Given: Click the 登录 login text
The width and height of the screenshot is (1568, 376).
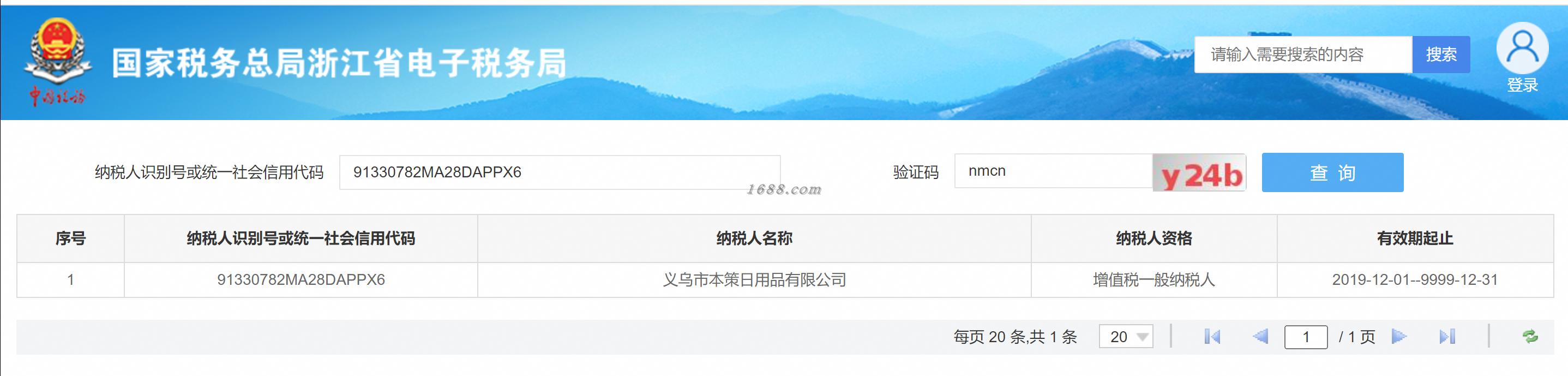Looking at the screenshot, I should 1522,85.
